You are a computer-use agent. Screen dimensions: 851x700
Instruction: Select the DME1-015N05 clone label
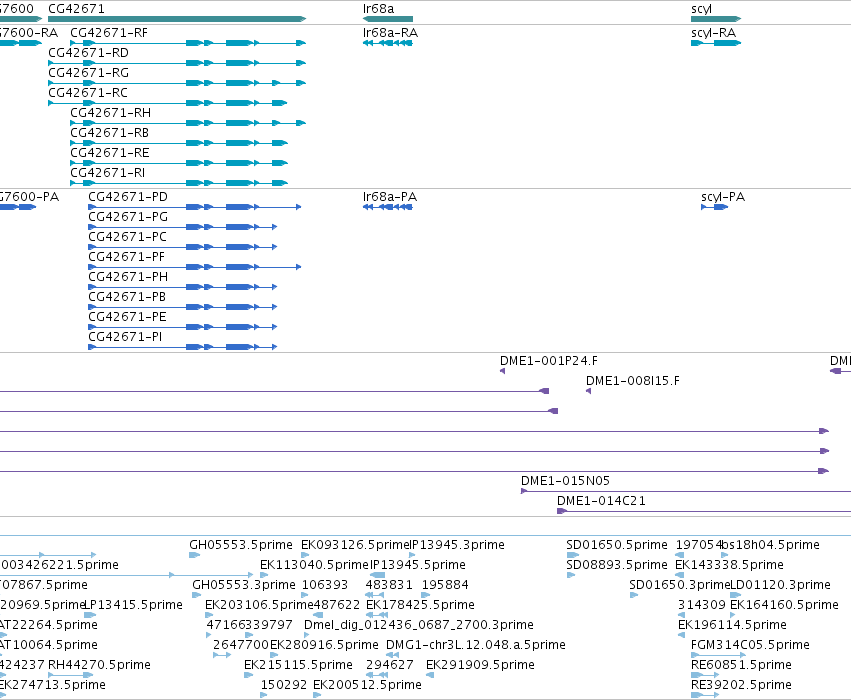565,481
